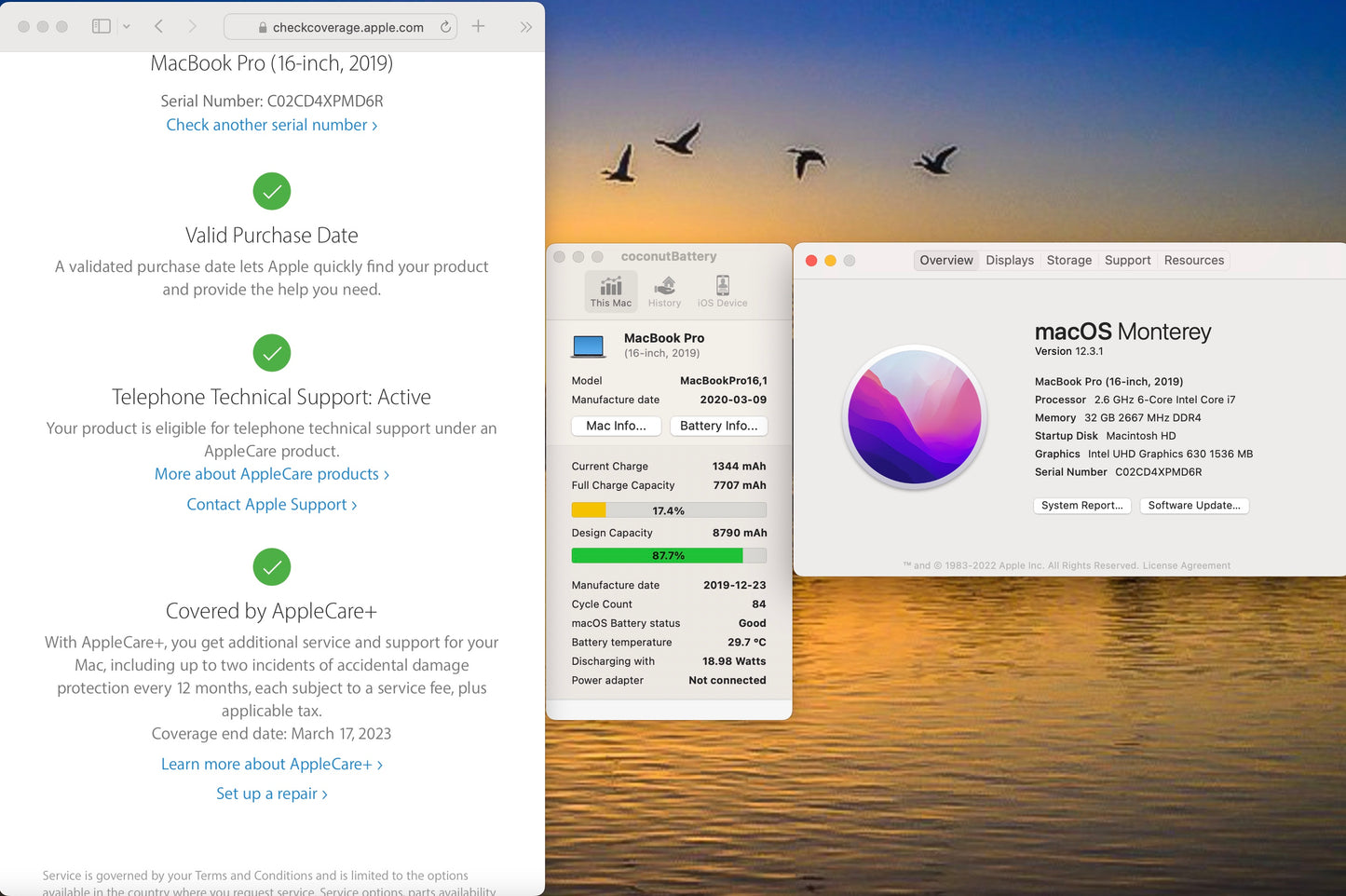
Task: Open the History view in coconutBattery
Action: point(664,291)
